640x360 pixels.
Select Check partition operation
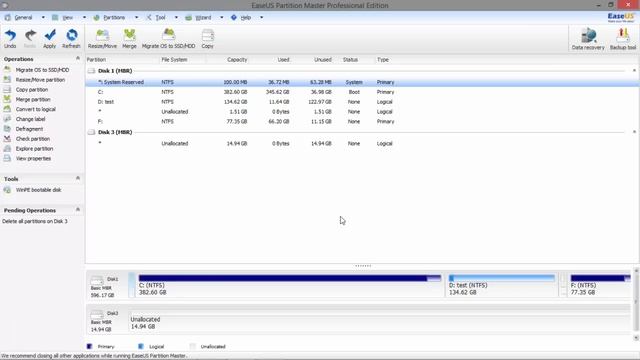(33, 139)
